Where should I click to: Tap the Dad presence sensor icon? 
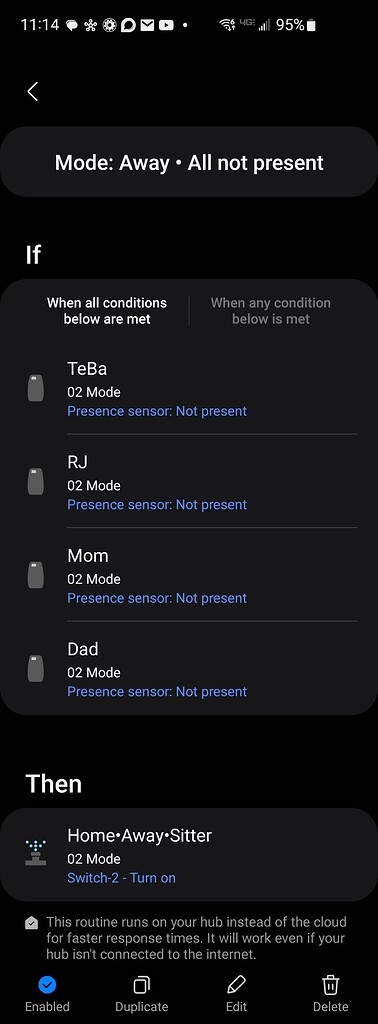(36, 668)
